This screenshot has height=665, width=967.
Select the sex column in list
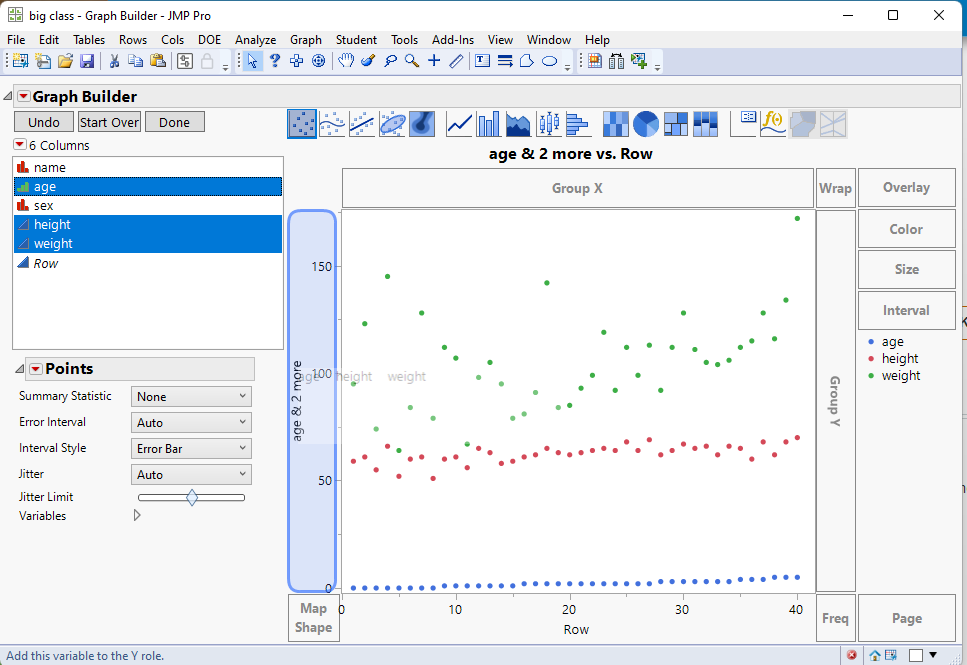[x=43, y=205]
